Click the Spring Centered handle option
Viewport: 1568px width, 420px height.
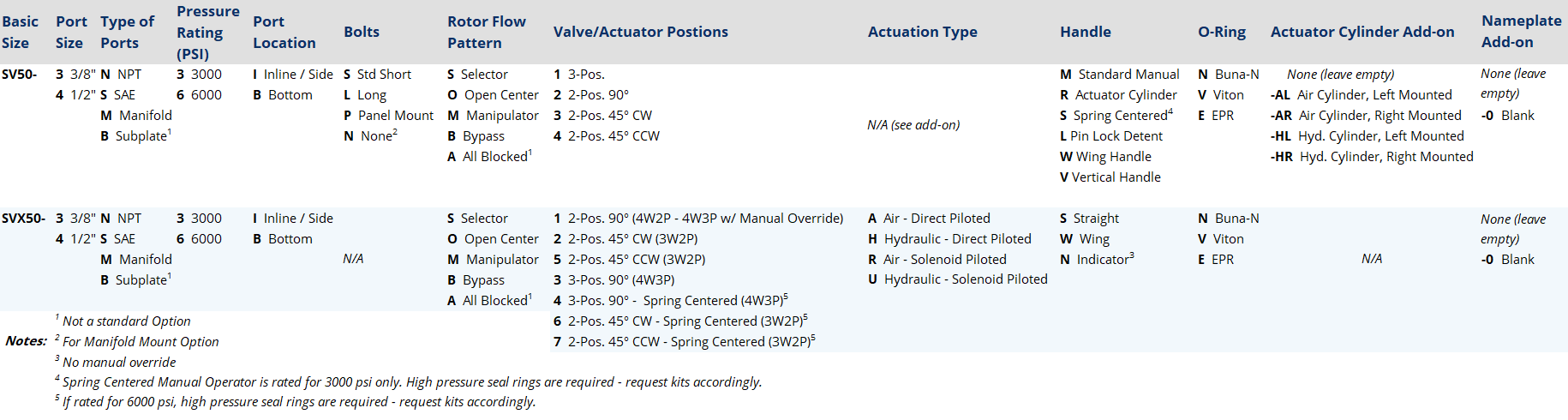1116,116
